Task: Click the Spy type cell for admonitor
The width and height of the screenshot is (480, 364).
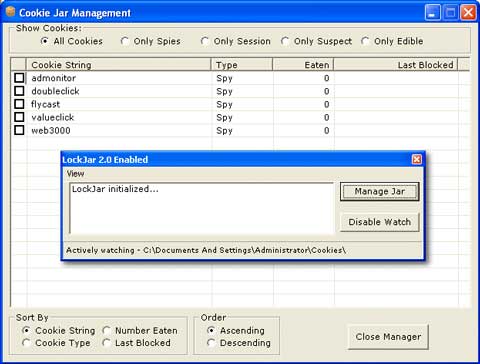Action: point(224,78)
